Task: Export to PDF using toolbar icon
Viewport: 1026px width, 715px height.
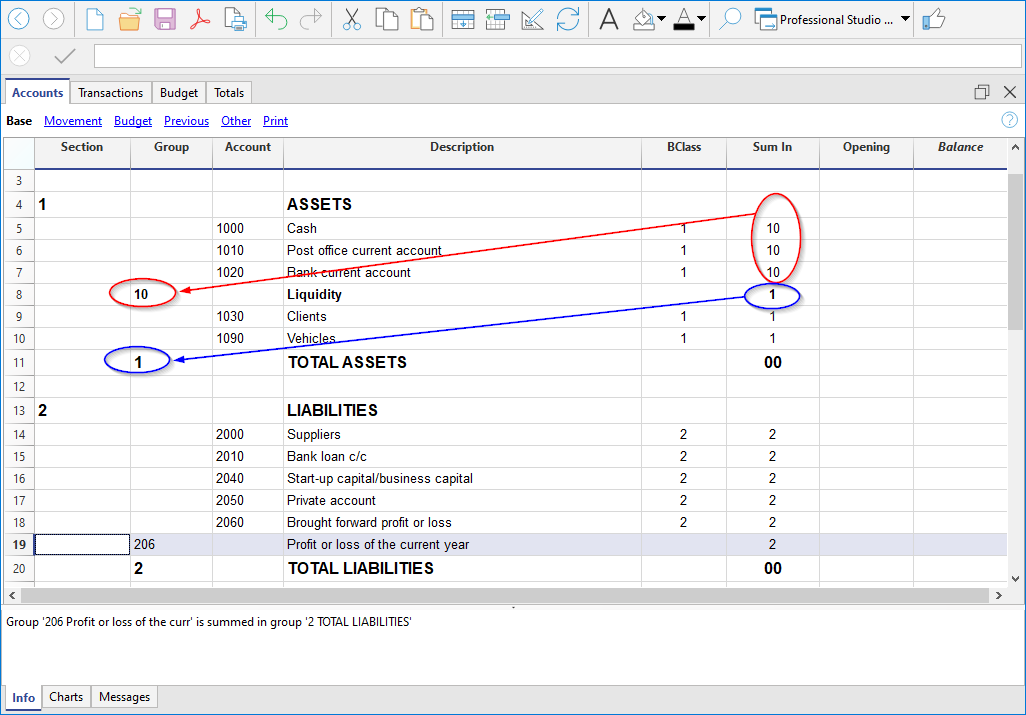Action: click(x=200, y=19)
